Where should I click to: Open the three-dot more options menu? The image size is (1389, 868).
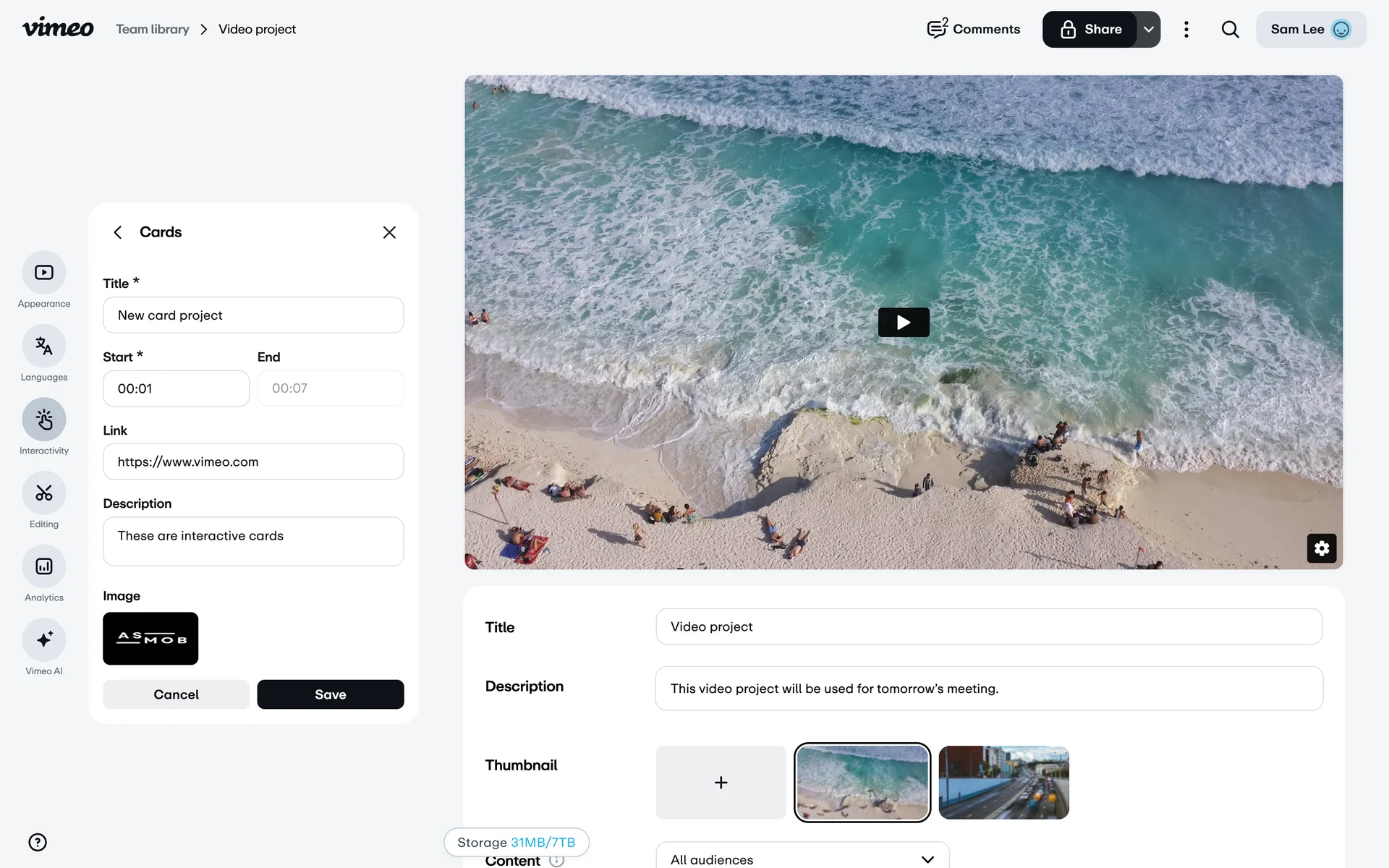(x=1186, y=30)
